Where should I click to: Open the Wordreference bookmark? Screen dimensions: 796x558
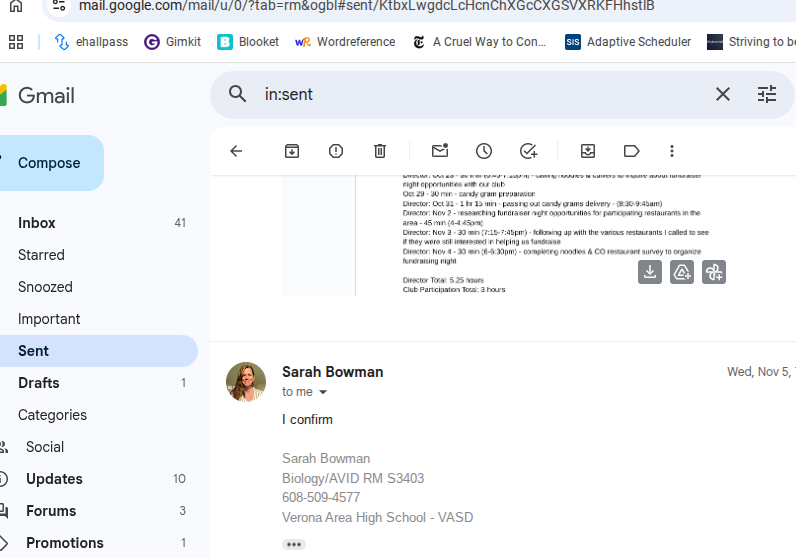345,42
